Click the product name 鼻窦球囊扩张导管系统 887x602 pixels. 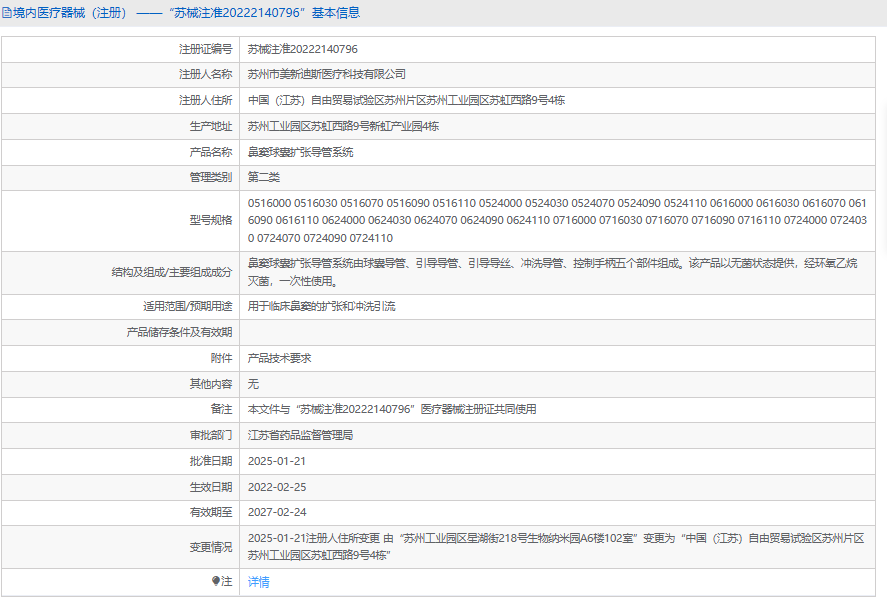click(300, 152)
